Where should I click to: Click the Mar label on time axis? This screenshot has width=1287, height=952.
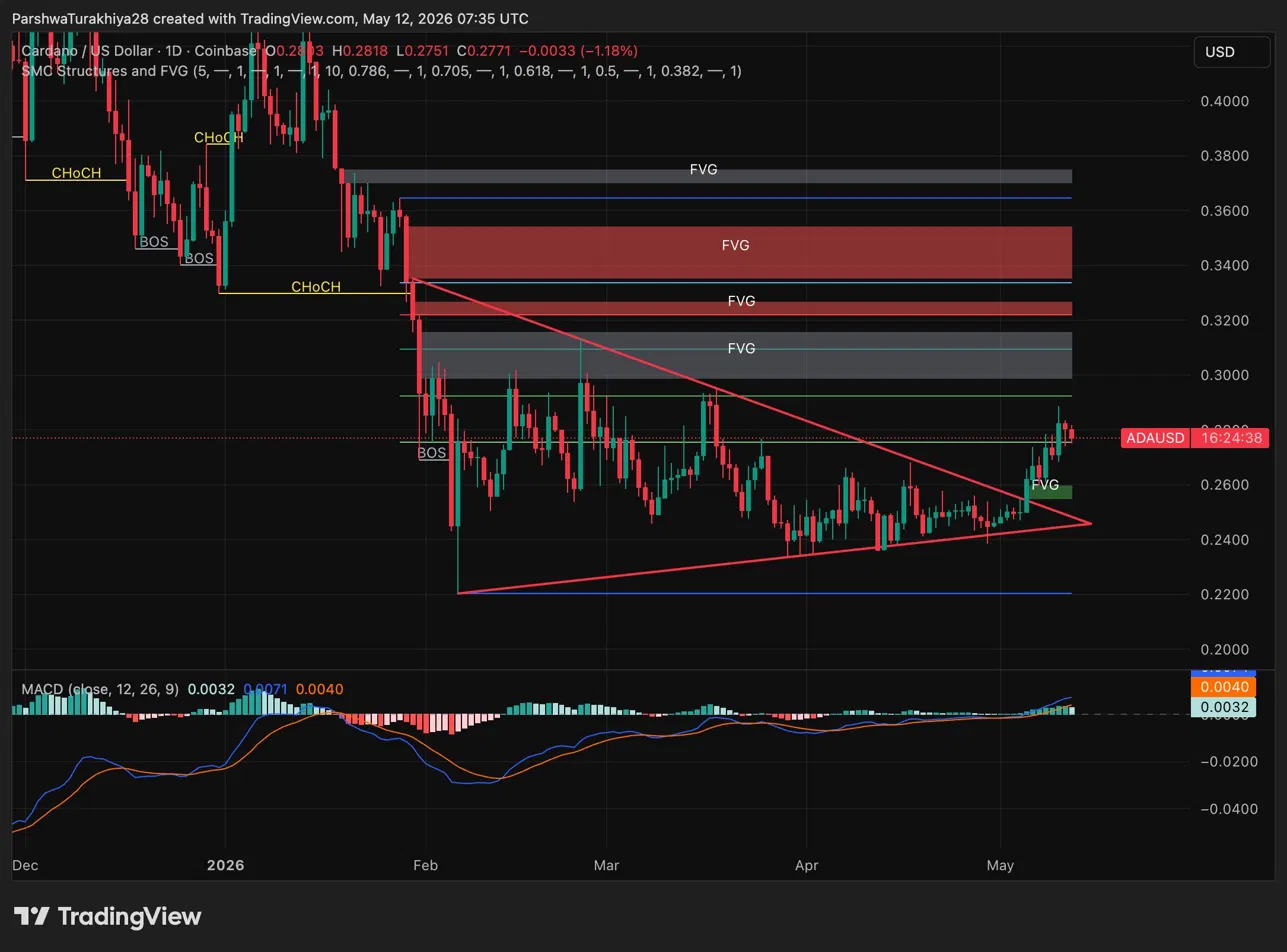click(x=606, y=865)
